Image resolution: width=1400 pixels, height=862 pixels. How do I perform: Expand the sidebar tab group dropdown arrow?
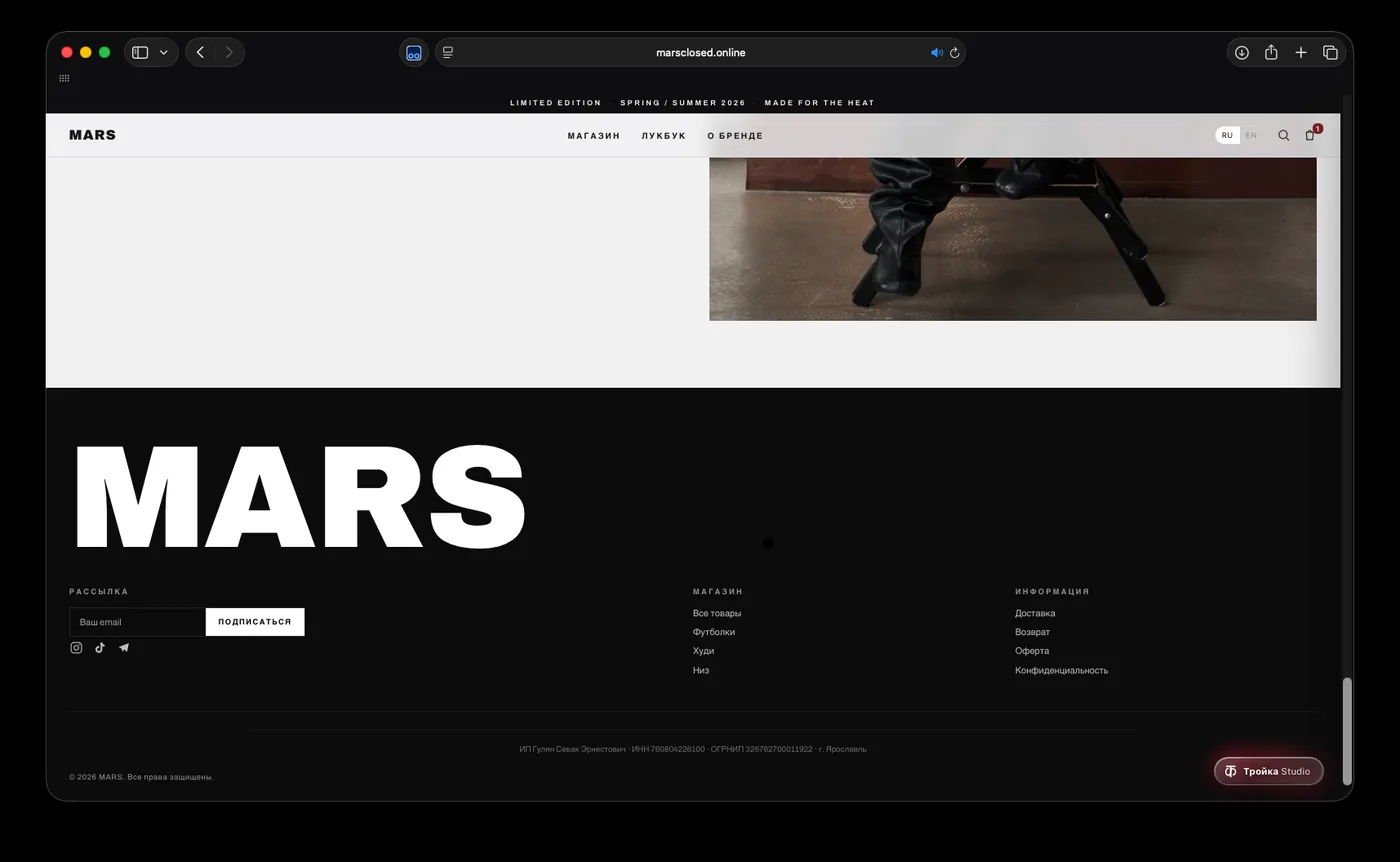click(164, 52)
